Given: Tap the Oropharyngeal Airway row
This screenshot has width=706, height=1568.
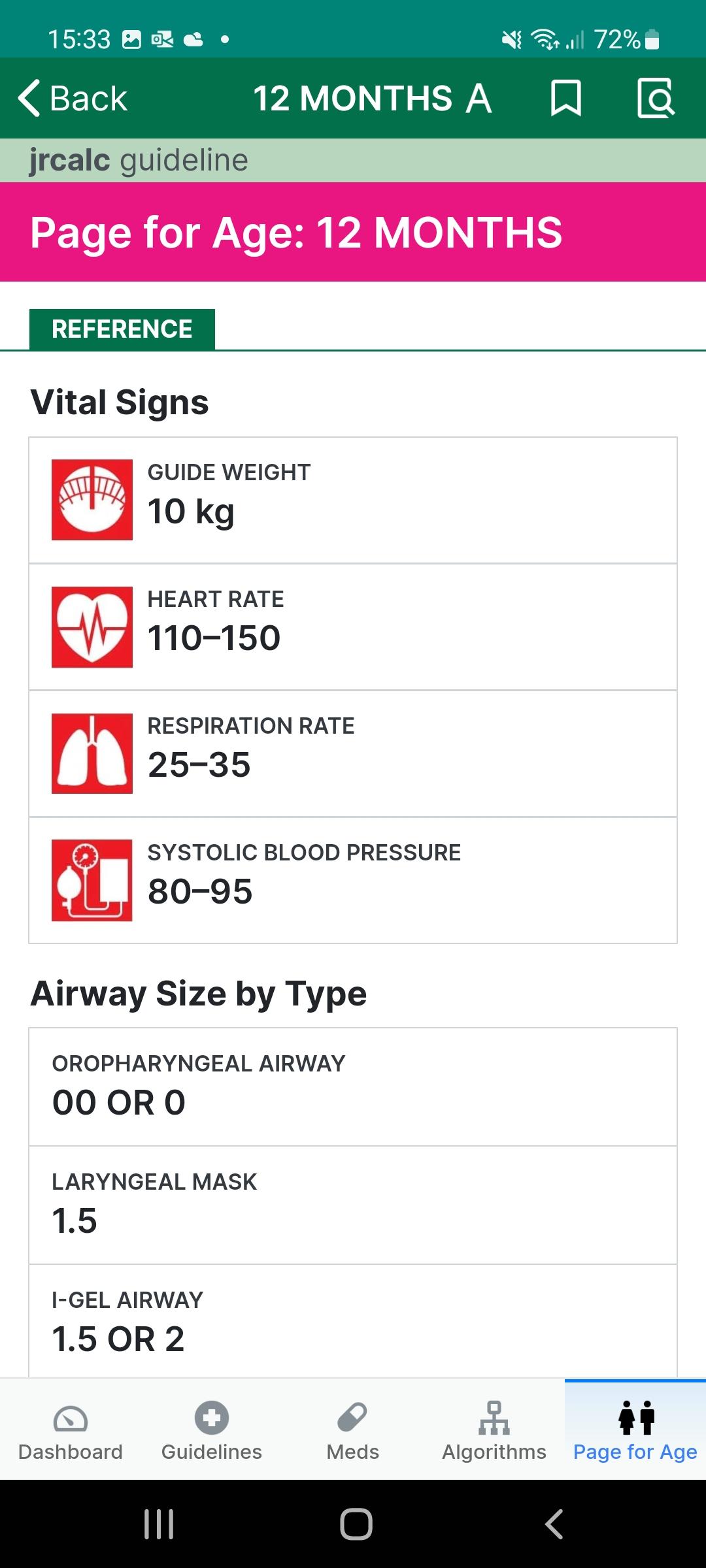Looking at the screenshot, I should [353, 1087].
